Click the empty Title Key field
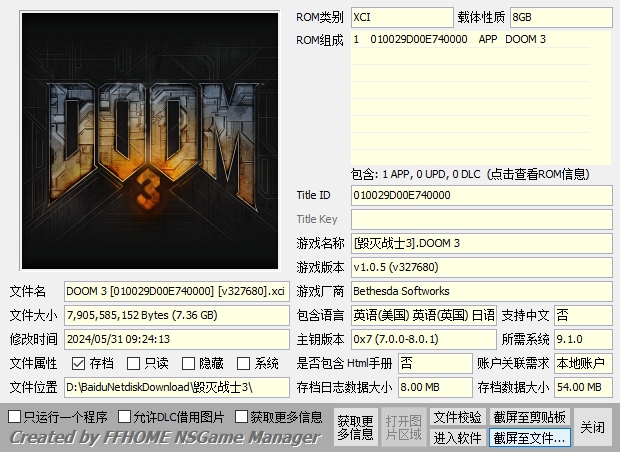This screenshot has height=452, width=620. click(481, 219)
